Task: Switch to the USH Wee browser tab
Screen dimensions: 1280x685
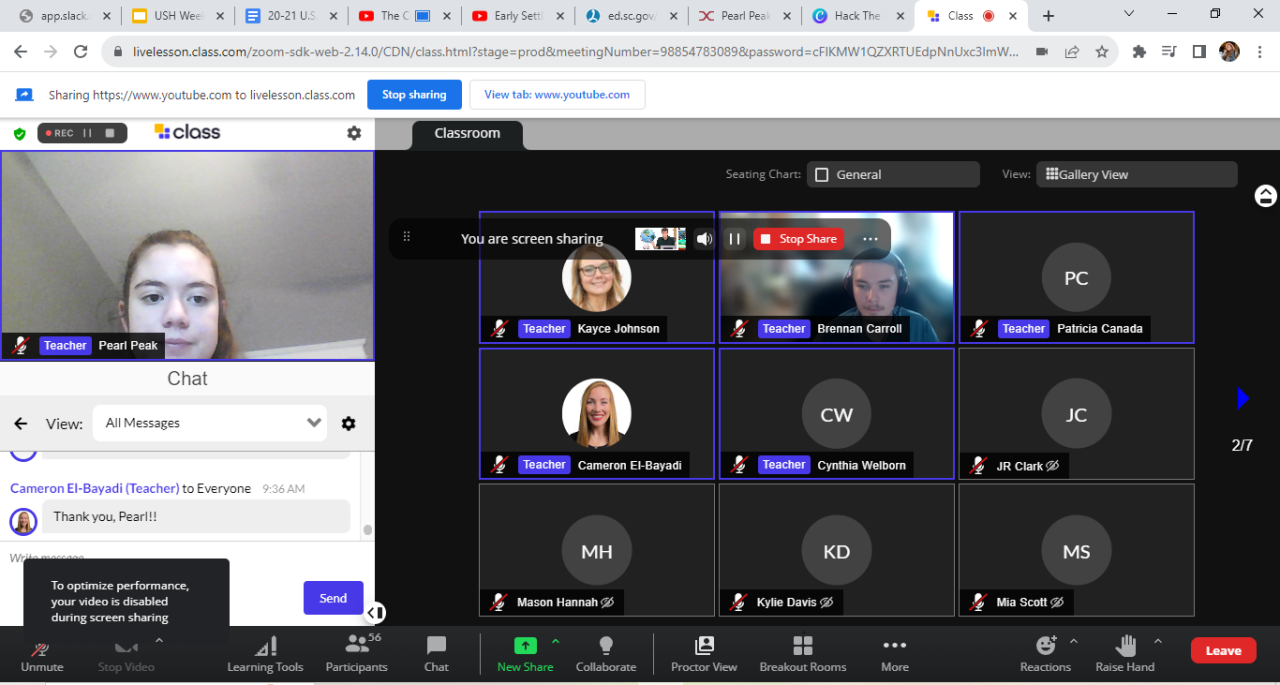Action: pos(178,16)
